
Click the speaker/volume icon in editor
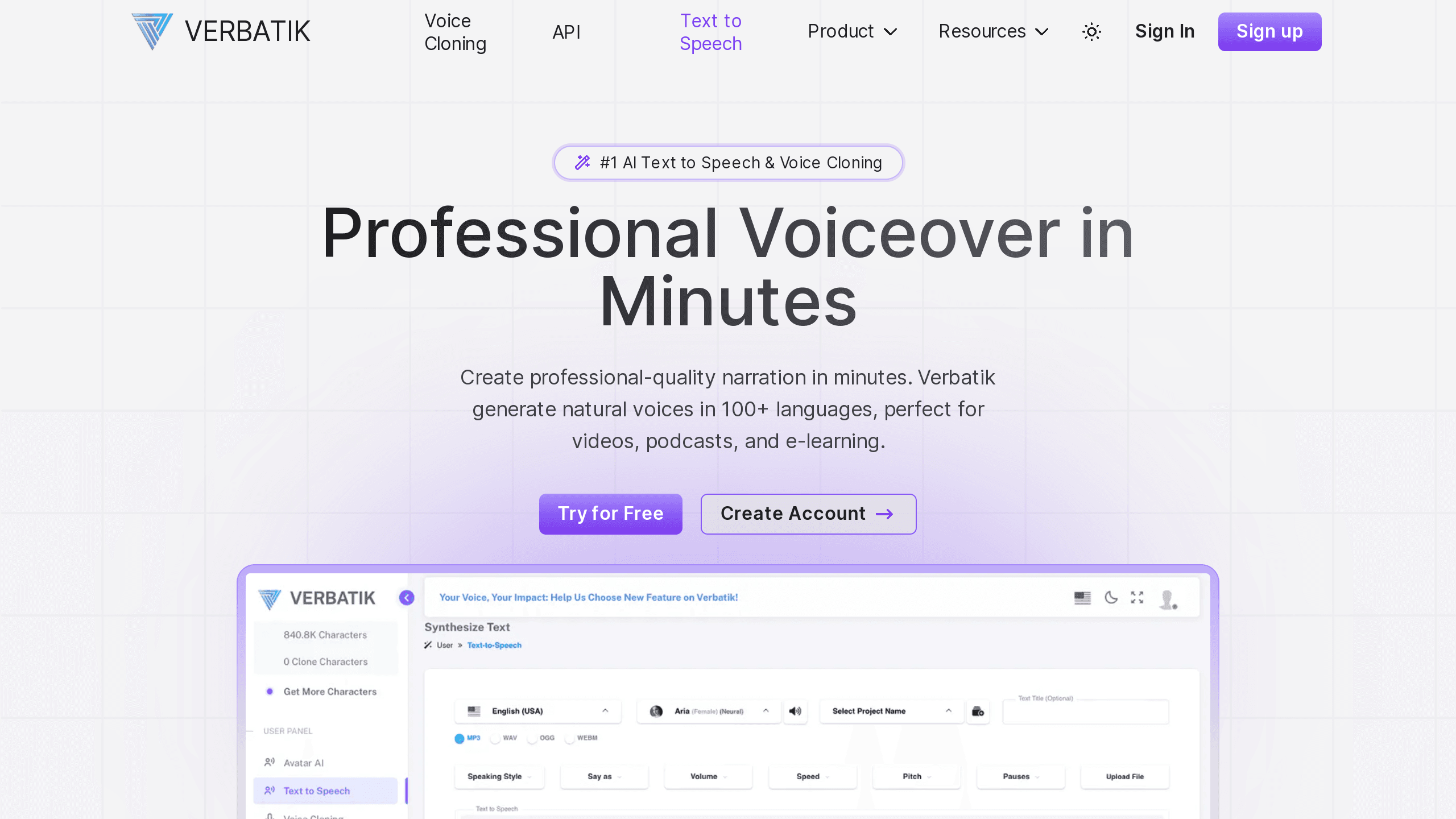(795, 710)
